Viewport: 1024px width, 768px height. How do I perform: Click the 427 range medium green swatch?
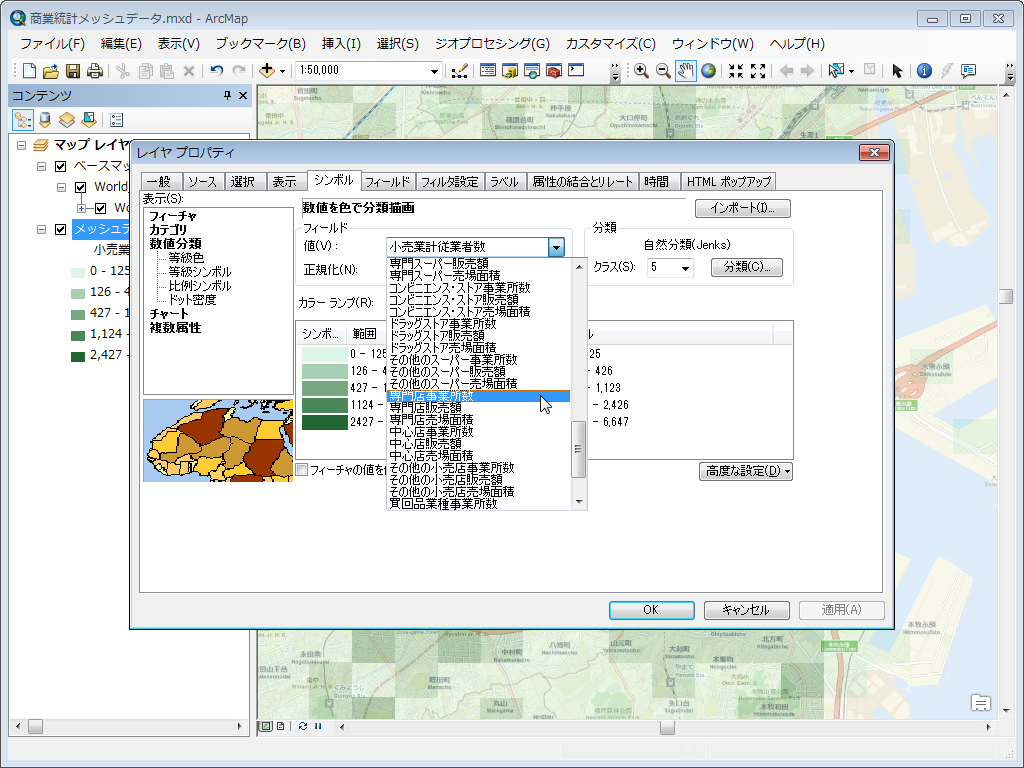(325, 388)
